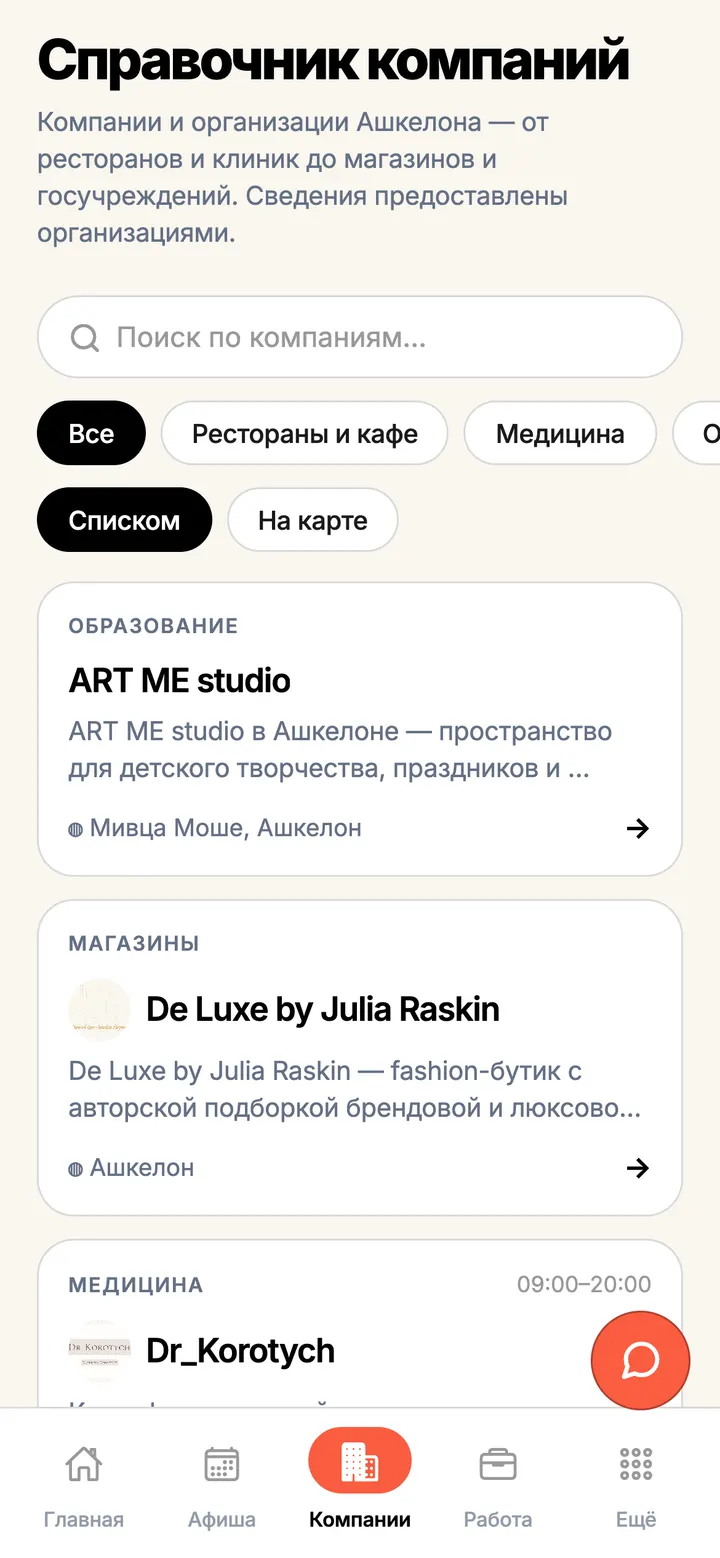Click the МЕДИЦИНА category label
Viewport: 720px width, 1558px height.
pyautogui.click(x=136, y=1285)
